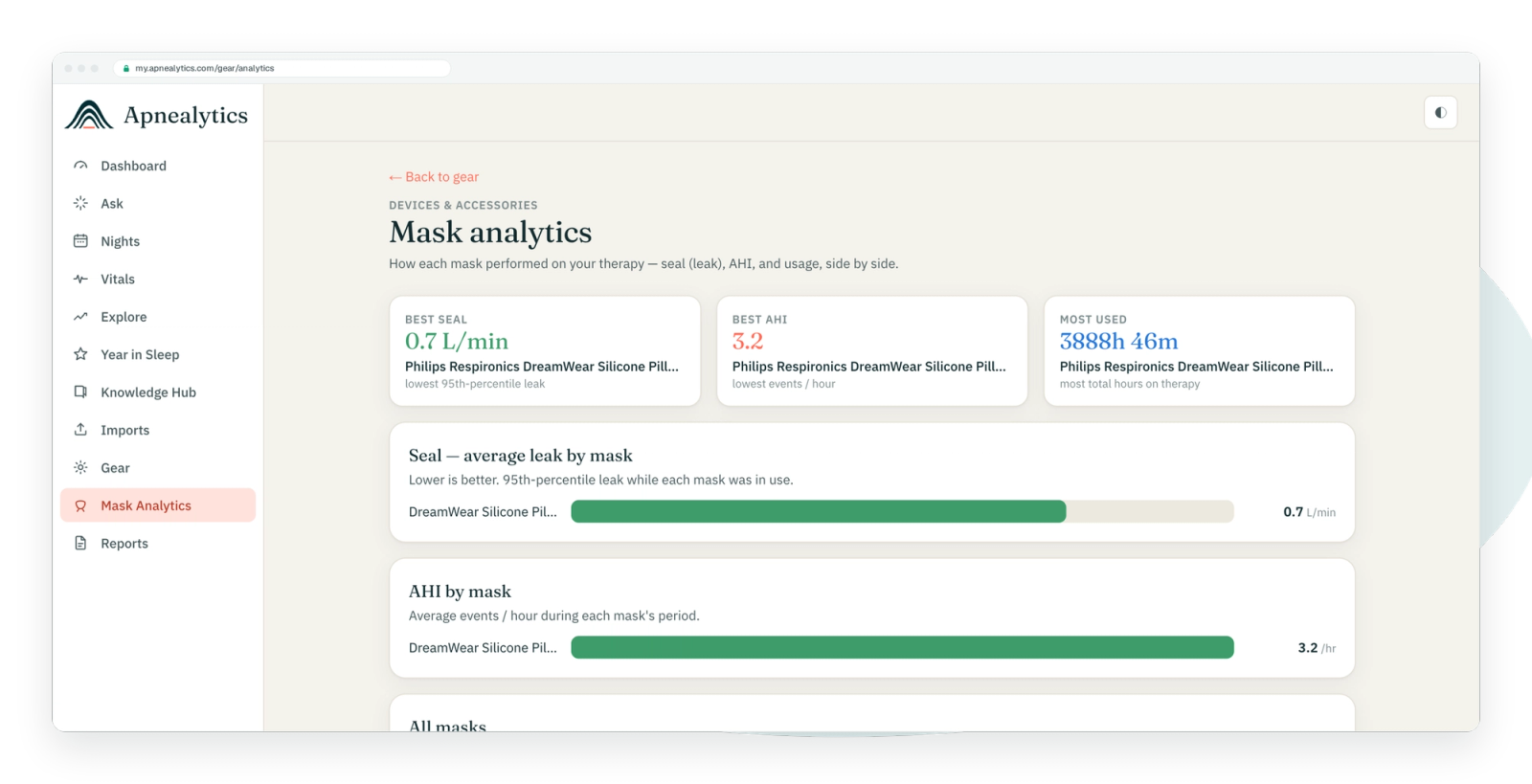Select Year in Sleep in sidebar

(158, 354)
